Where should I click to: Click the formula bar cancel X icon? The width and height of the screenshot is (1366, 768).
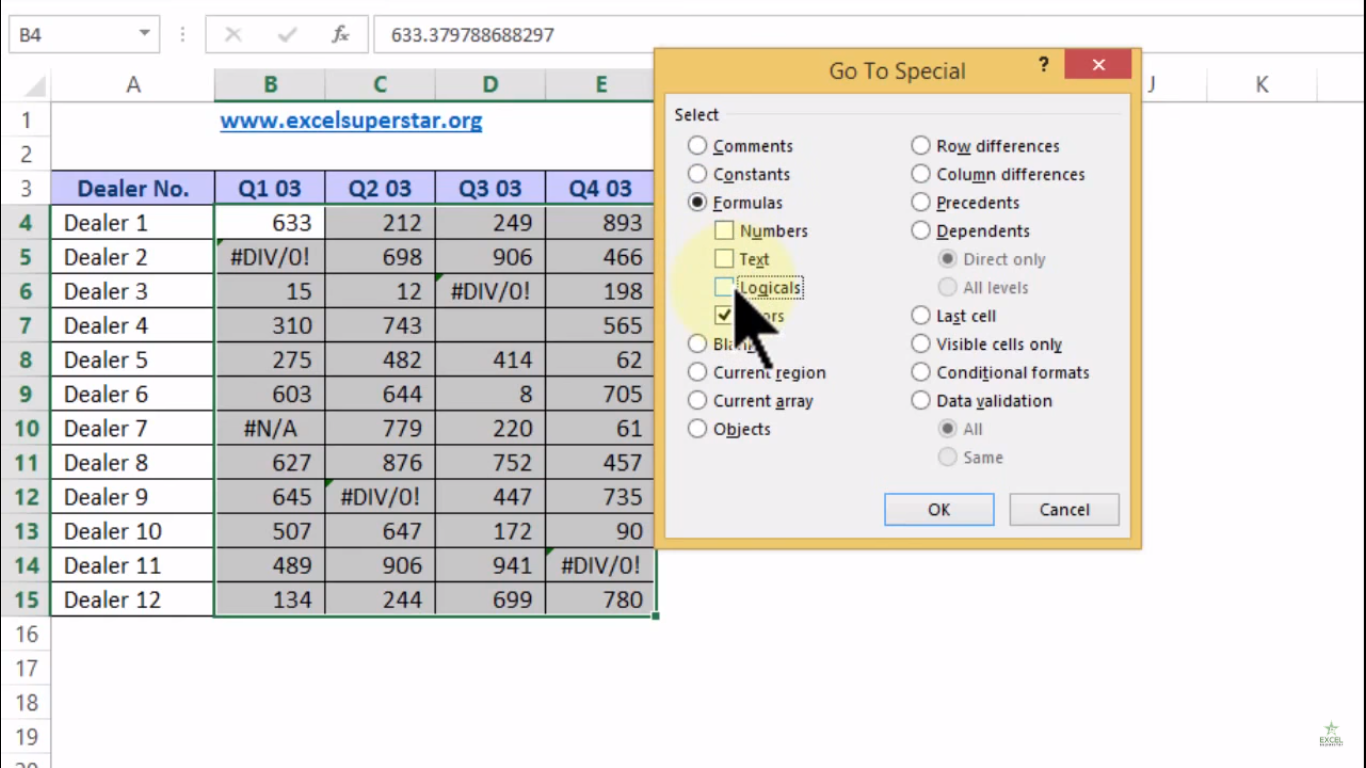click(233, 35)
